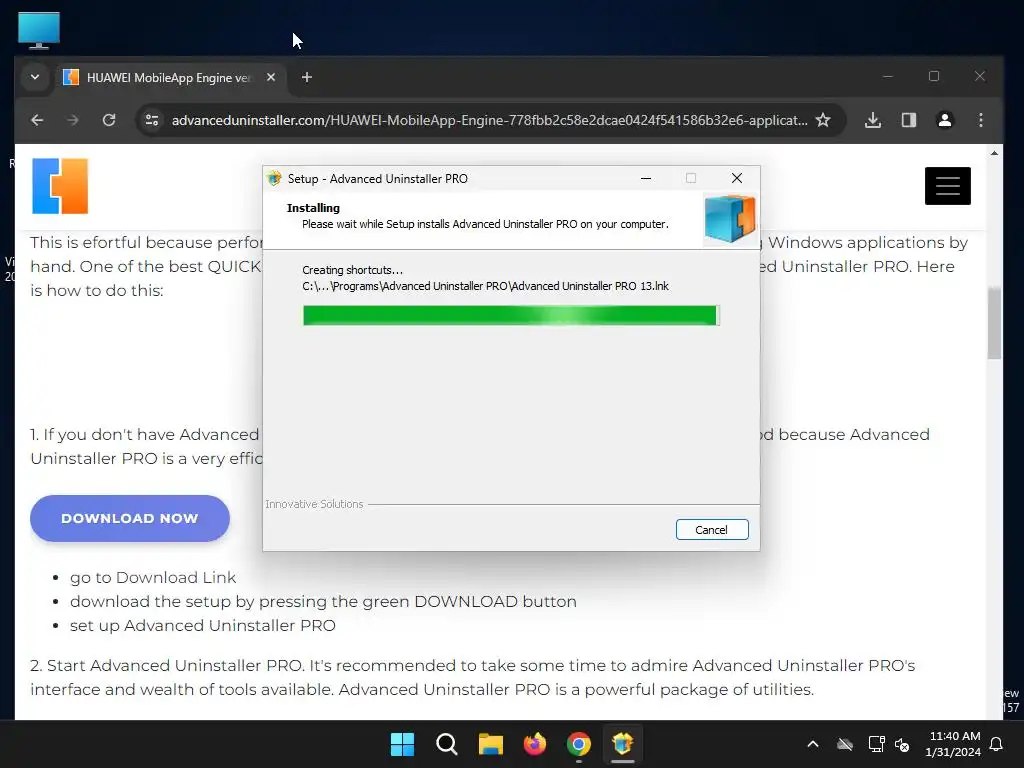Close the Setup dialog window

(x=737, y=178)
